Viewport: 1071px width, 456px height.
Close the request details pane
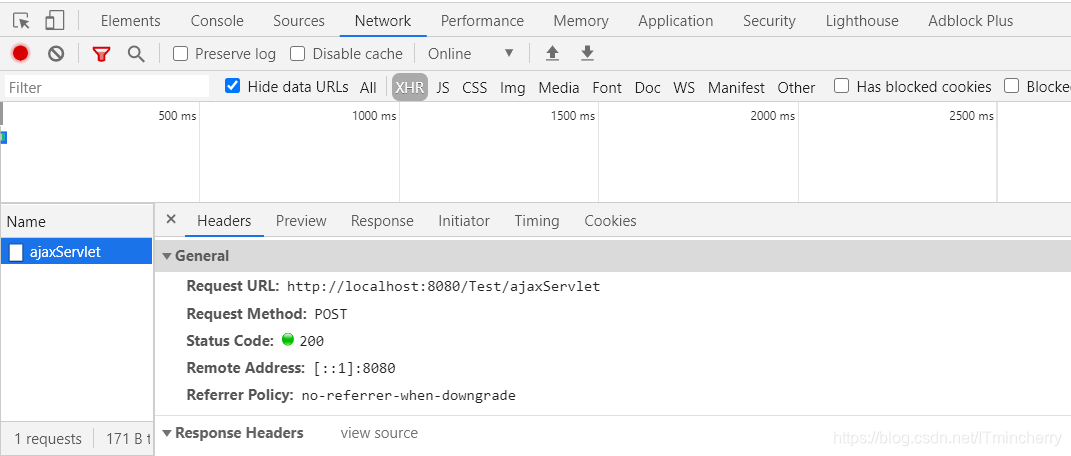coord(171,219)
